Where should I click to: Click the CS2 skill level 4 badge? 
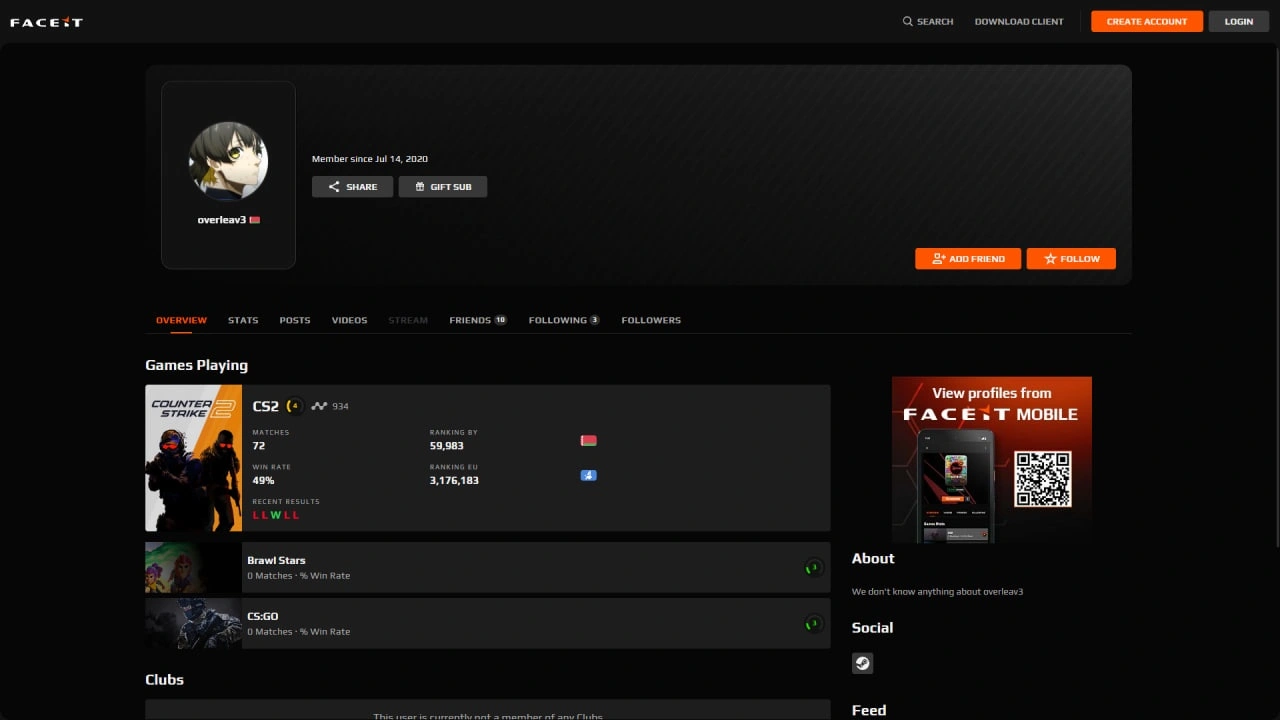pos(294,406)
